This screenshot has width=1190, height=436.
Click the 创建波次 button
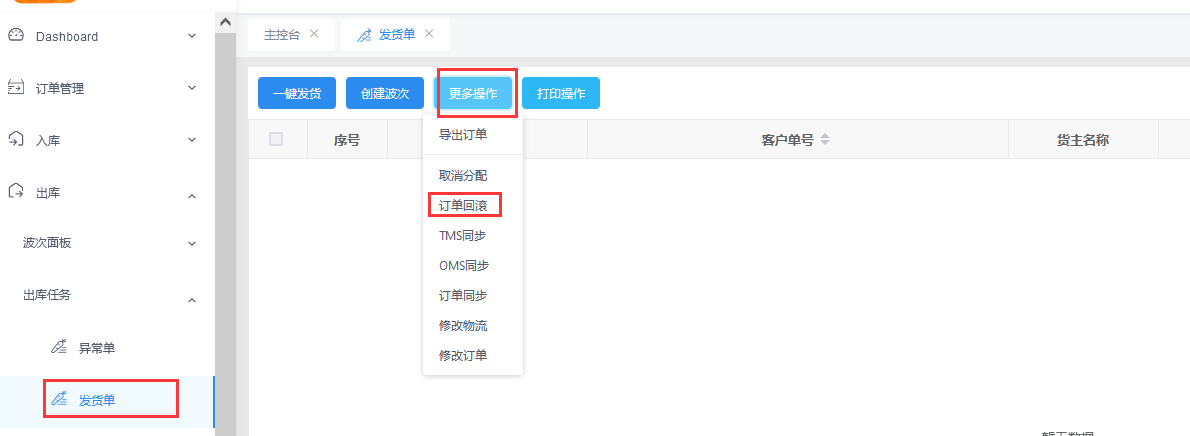(x=385, y=93)
